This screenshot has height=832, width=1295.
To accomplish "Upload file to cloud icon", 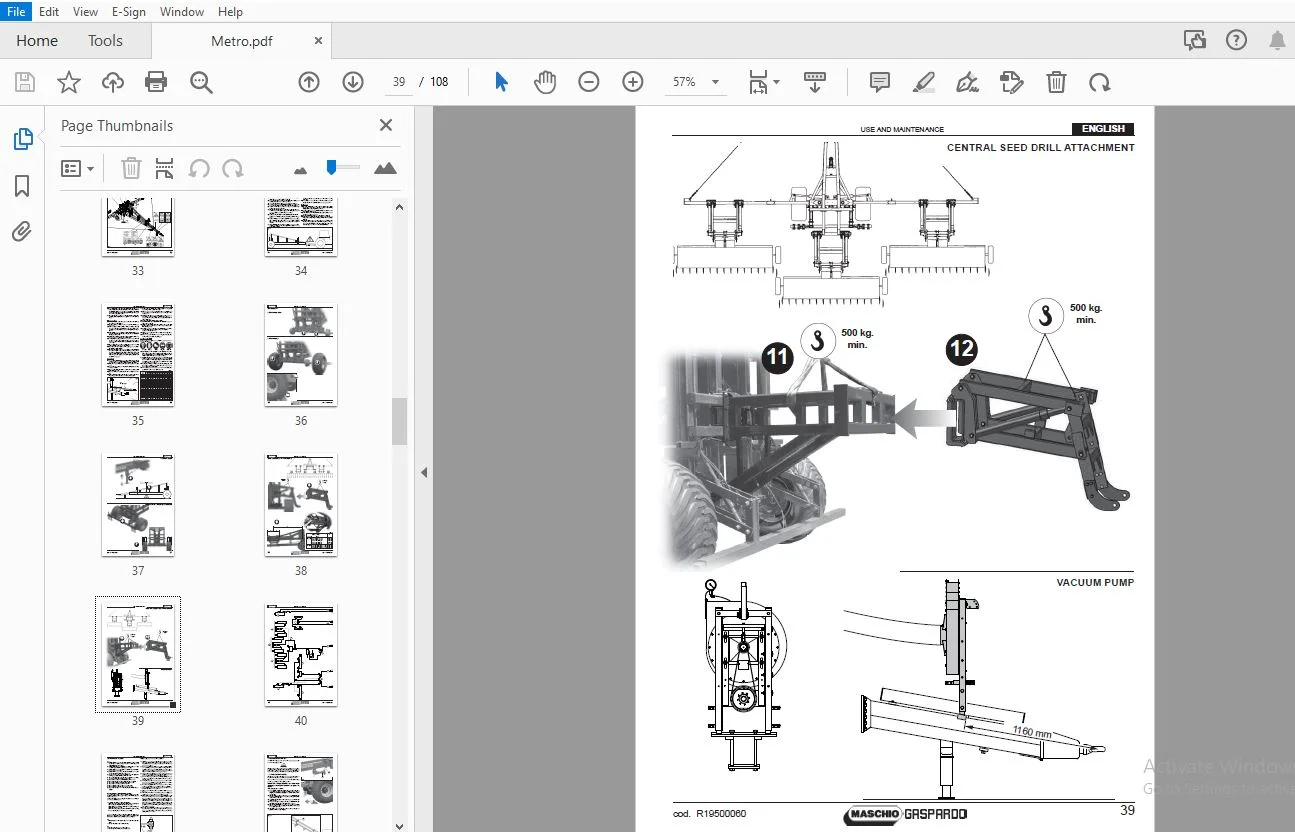I will click(113, 82).
